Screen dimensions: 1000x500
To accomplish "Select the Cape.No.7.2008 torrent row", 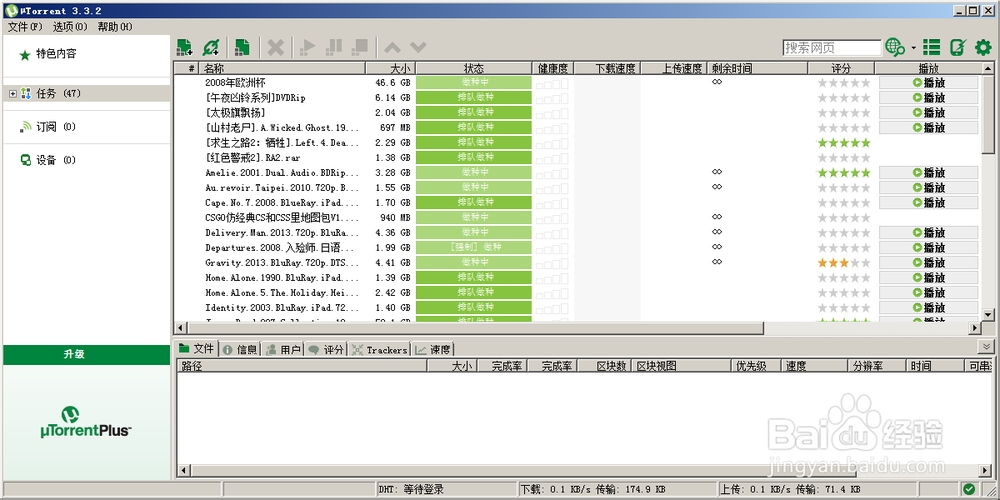I will (577, 203).
